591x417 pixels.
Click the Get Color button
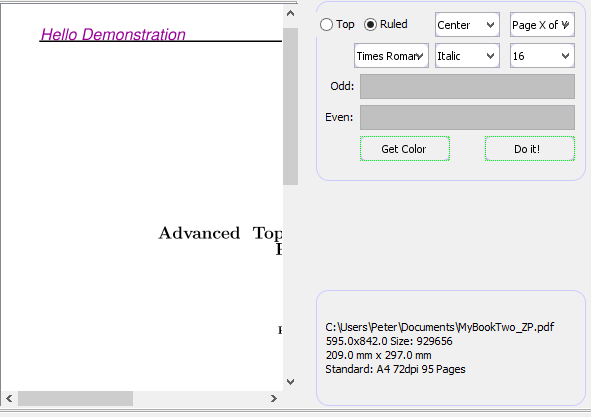click(405, 149)
